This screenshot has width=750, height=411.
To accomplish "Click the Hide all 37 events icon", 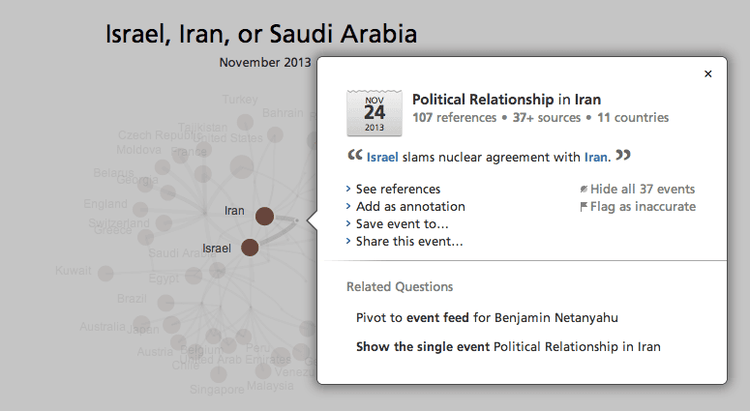I will tap(584, 189).
